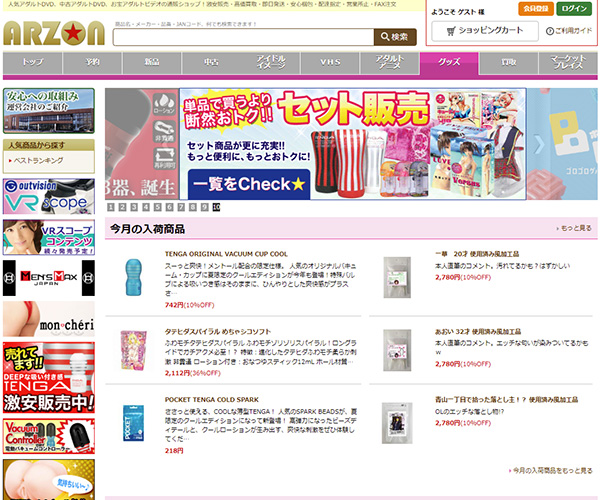Click もっと見る link in 今月の入荷商品 header
Image resolution: width=600 pixels, height=500 pixels.
574,228
